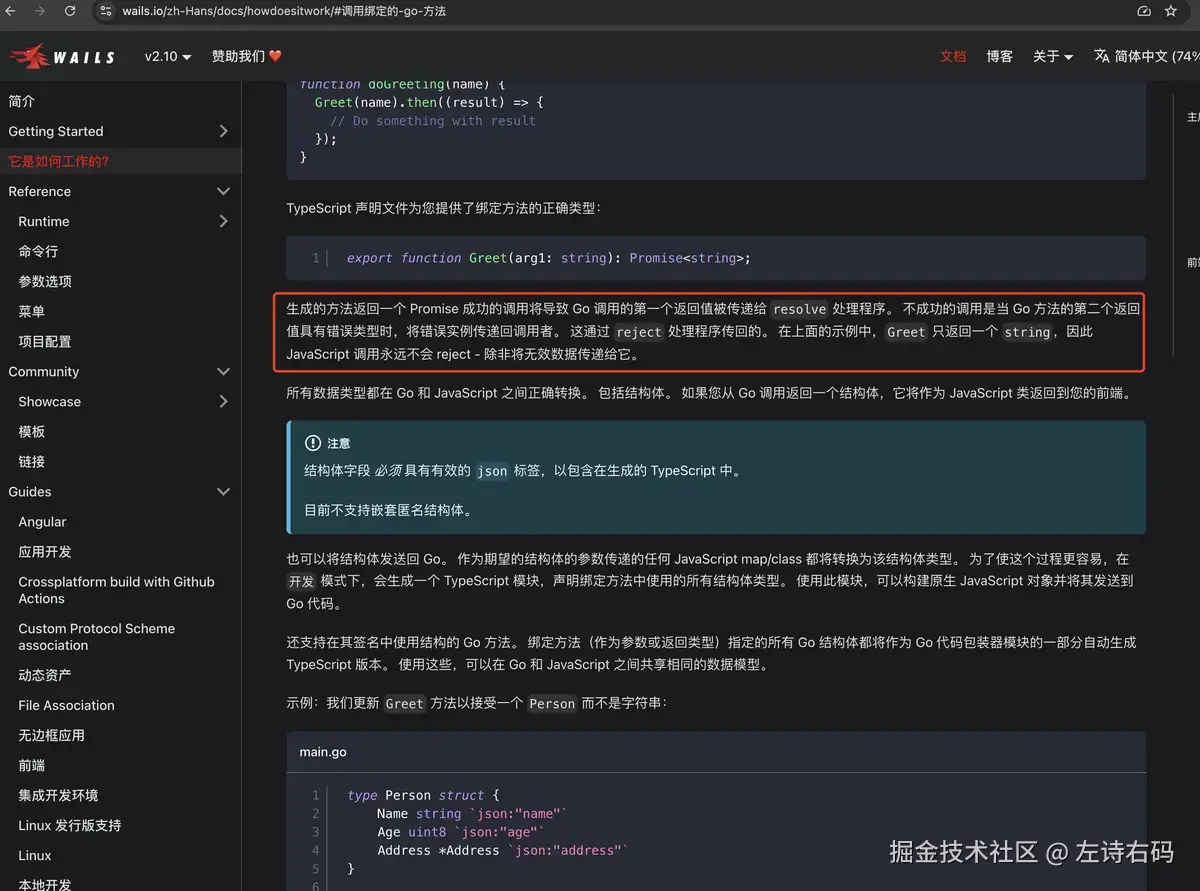Open File Association guide in sidebar
The height and width of the screenshot is (891, 1200).
click(67, 705)
